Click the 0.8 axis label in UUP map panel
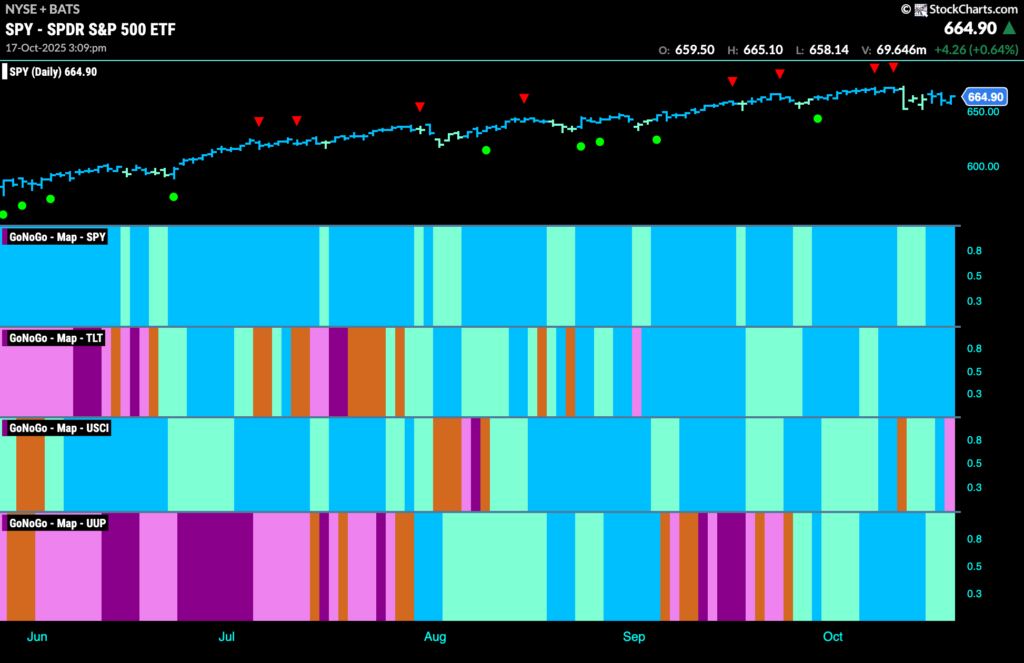 click(x=974, y=539)
